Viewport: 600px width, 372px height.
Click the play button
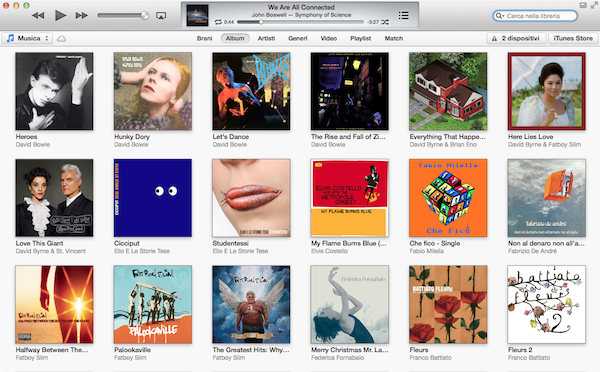coord(60,15)
